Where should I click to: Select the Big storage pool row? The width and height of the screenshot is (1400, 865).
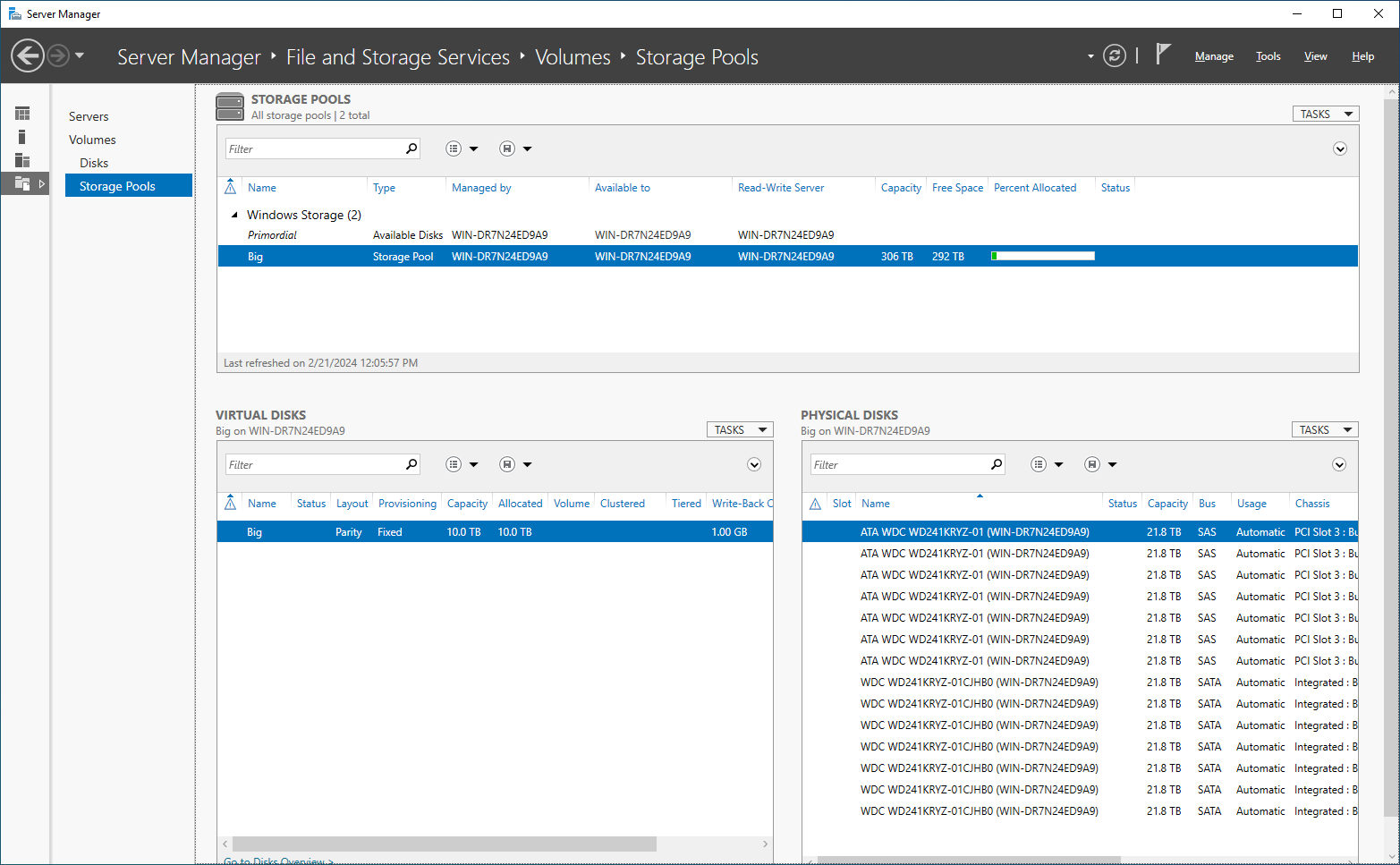tap(787, 256)
